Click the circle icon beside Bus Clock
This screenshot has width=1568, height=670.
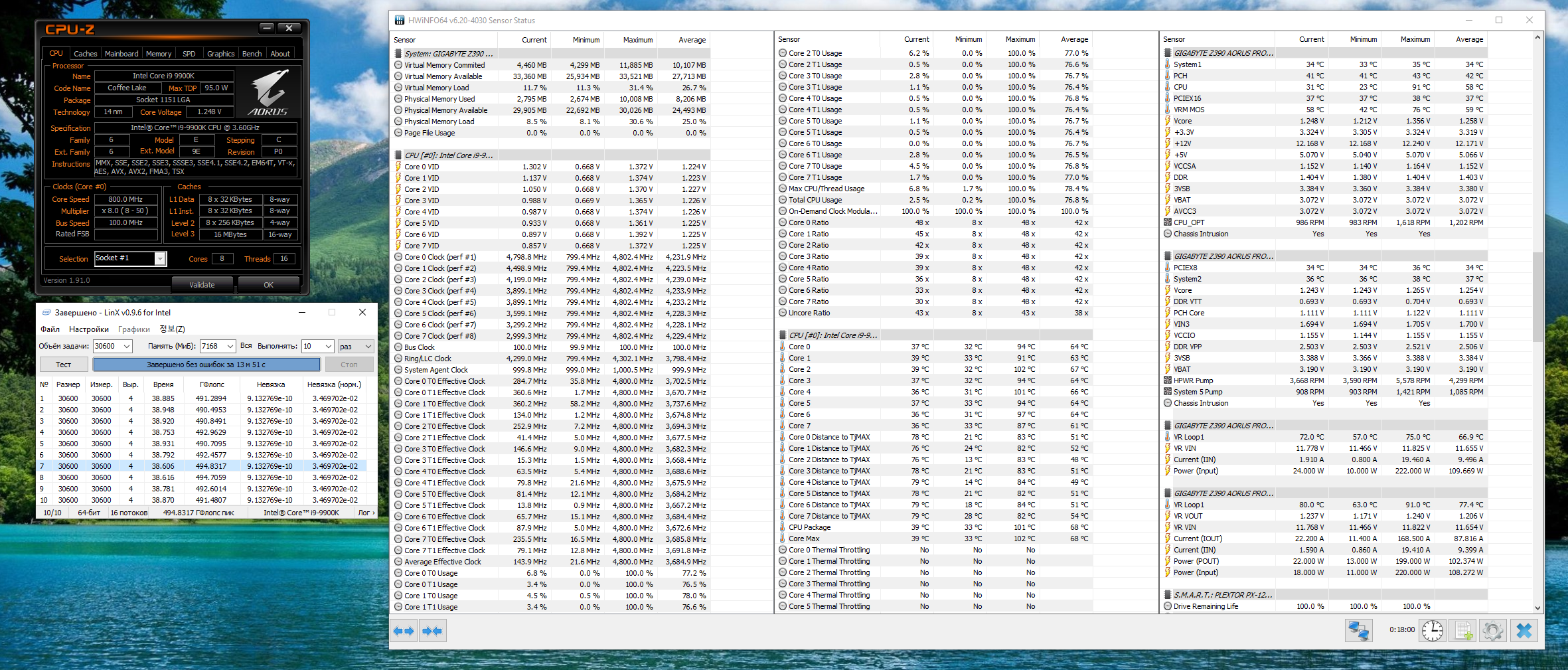coord(398,347)
